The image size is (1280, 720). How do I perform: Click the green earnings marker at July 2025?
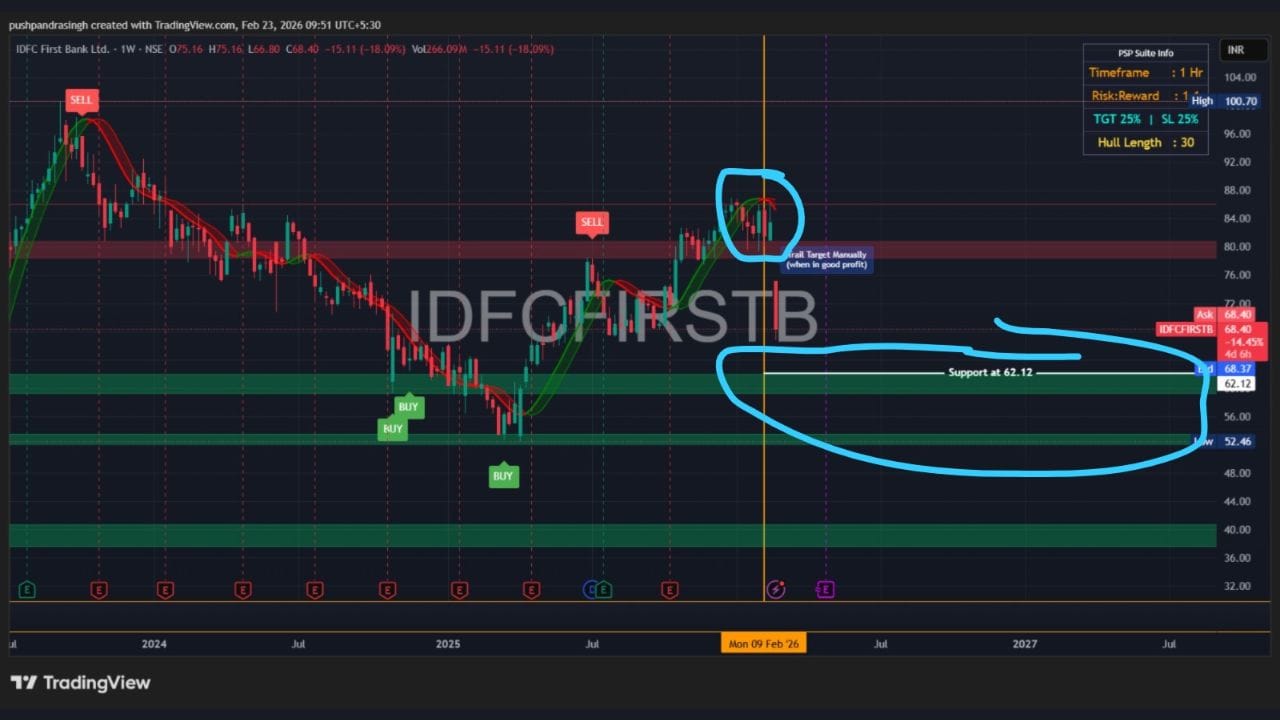pos(604,590)
